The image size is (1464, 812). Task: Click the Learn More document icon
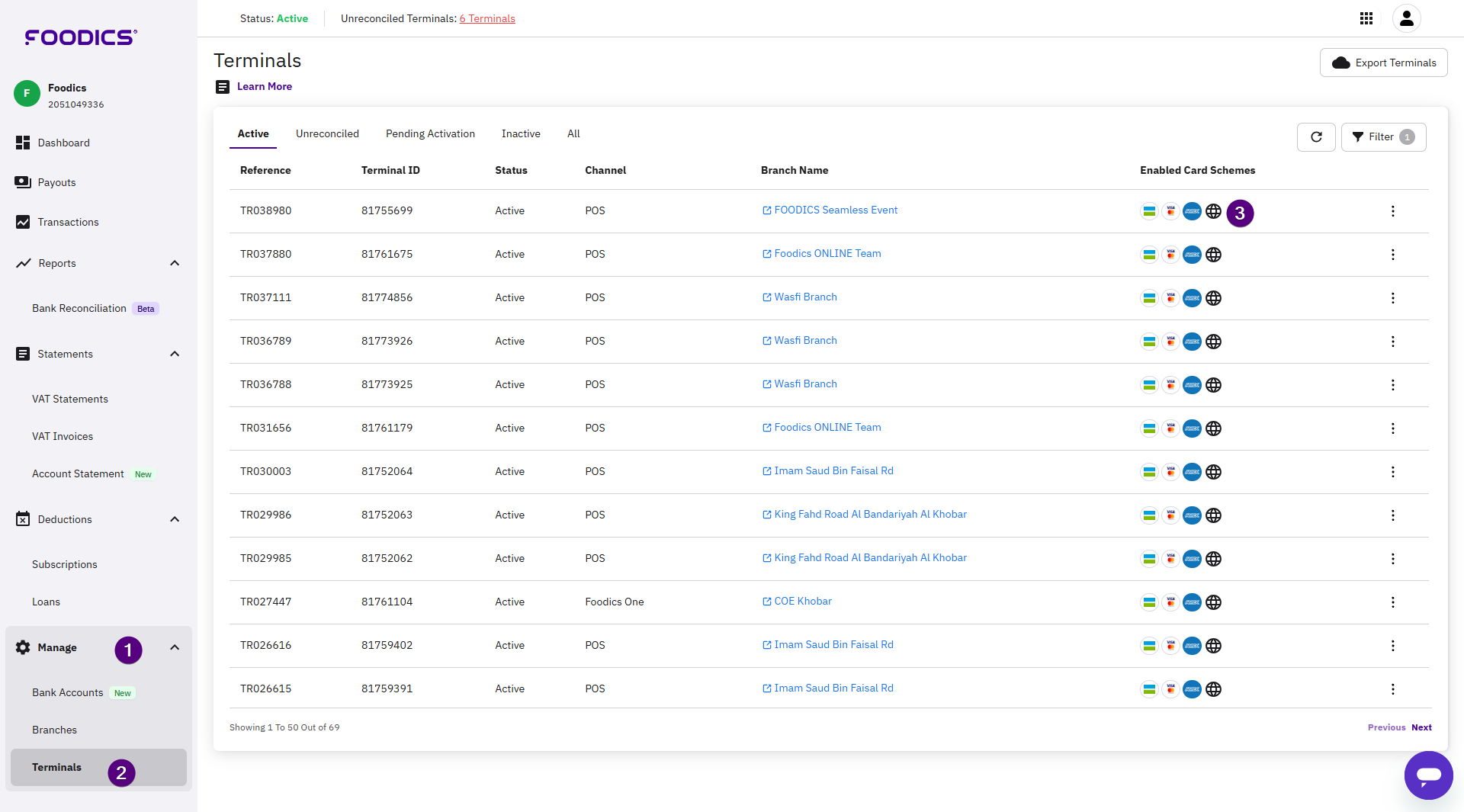tap(222, 87)
